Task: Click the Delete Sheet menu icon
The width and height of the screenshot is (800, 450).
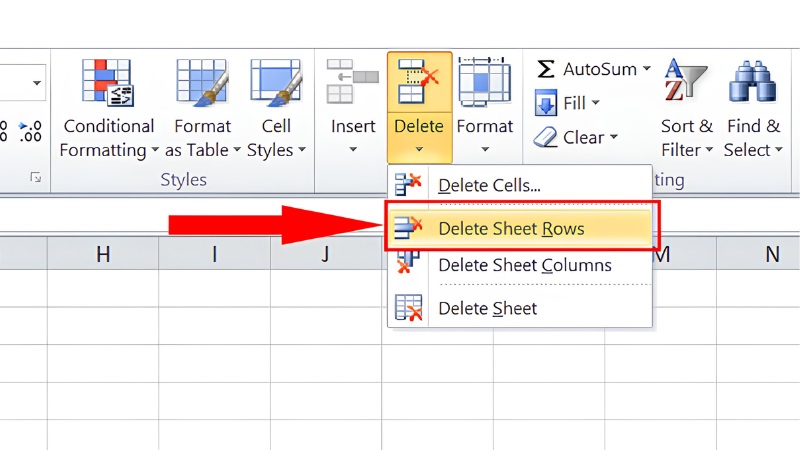Action: click(x=409, y=308)
